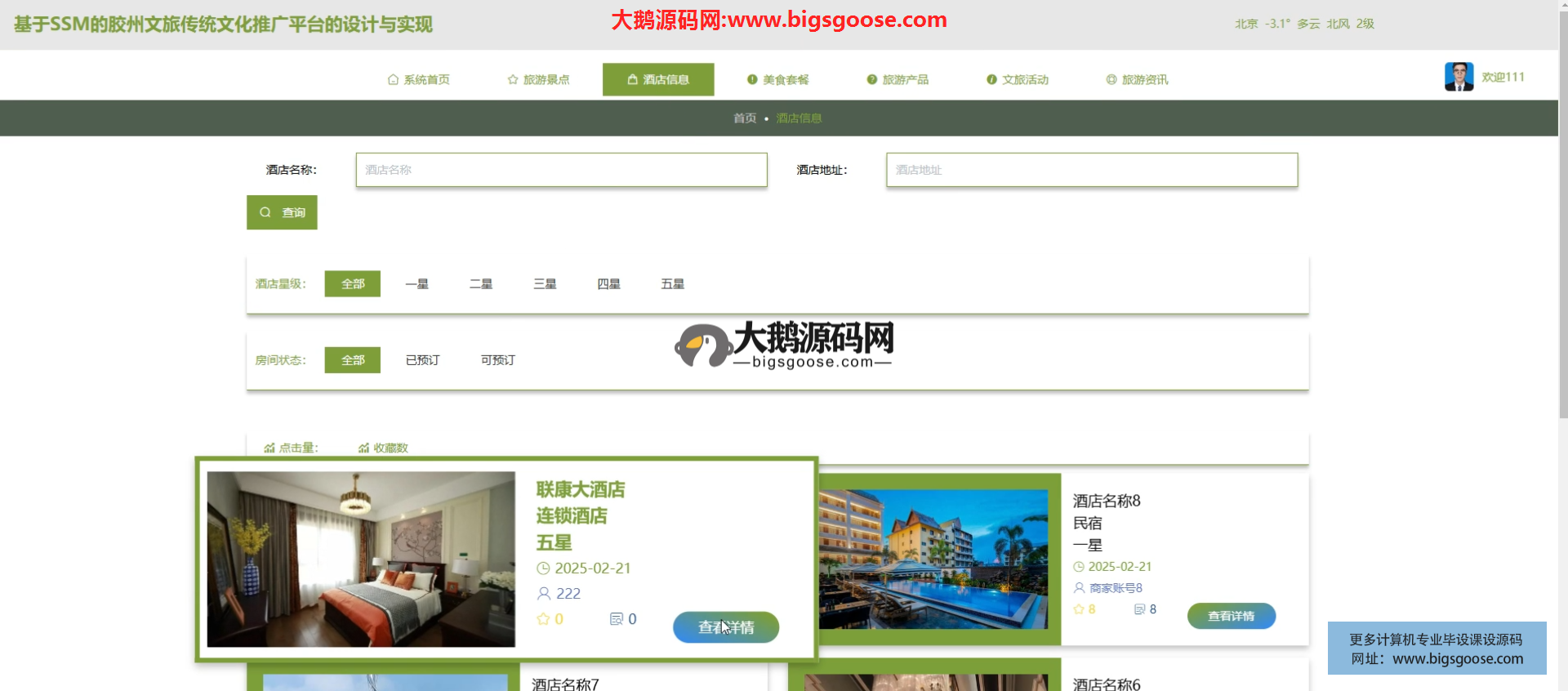Select 三星 hotel star filter
This screenshot has height=691, width=1568.
pyautogui.click(x=545, y=283)
